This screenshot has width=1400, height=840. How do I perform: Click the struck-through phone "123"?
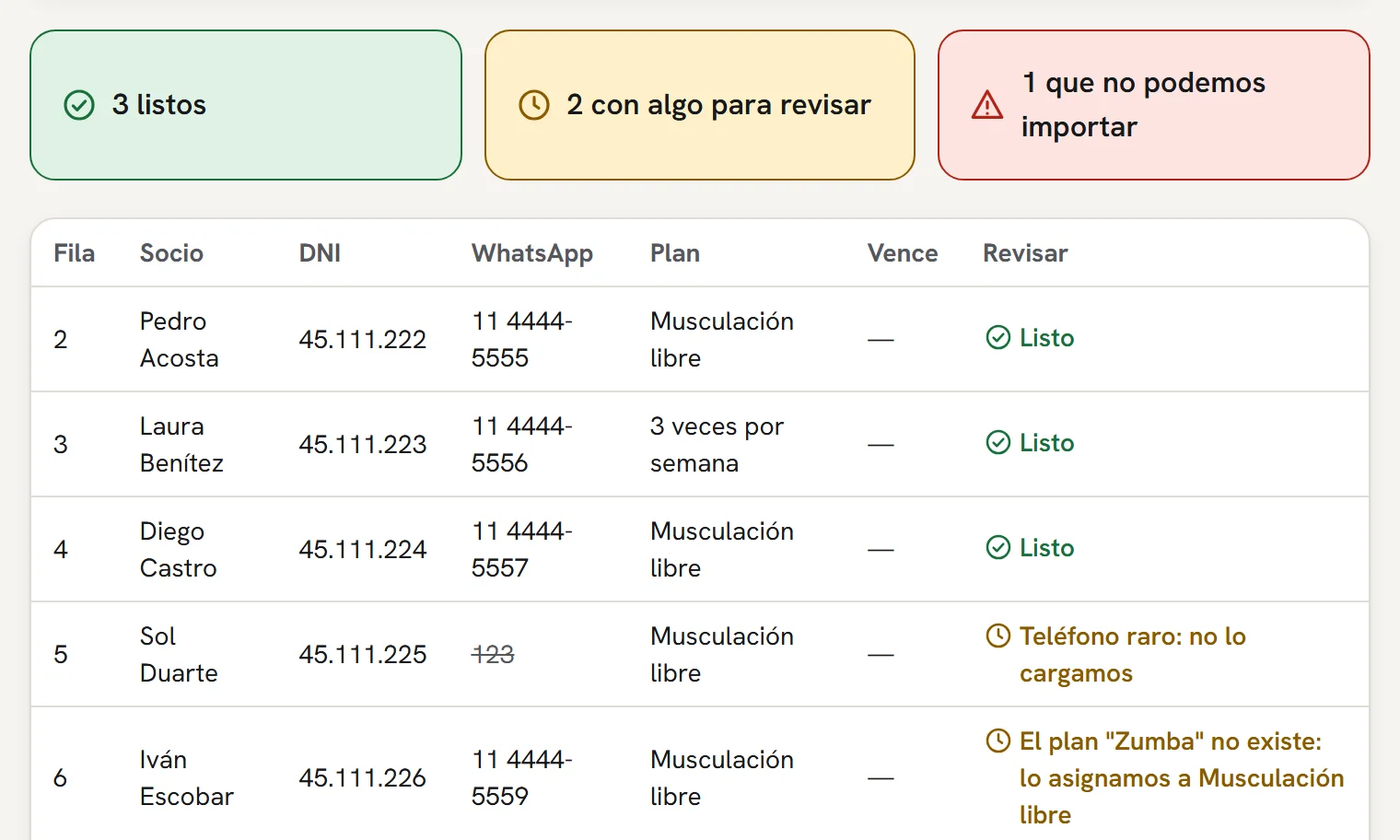(493, 655)
